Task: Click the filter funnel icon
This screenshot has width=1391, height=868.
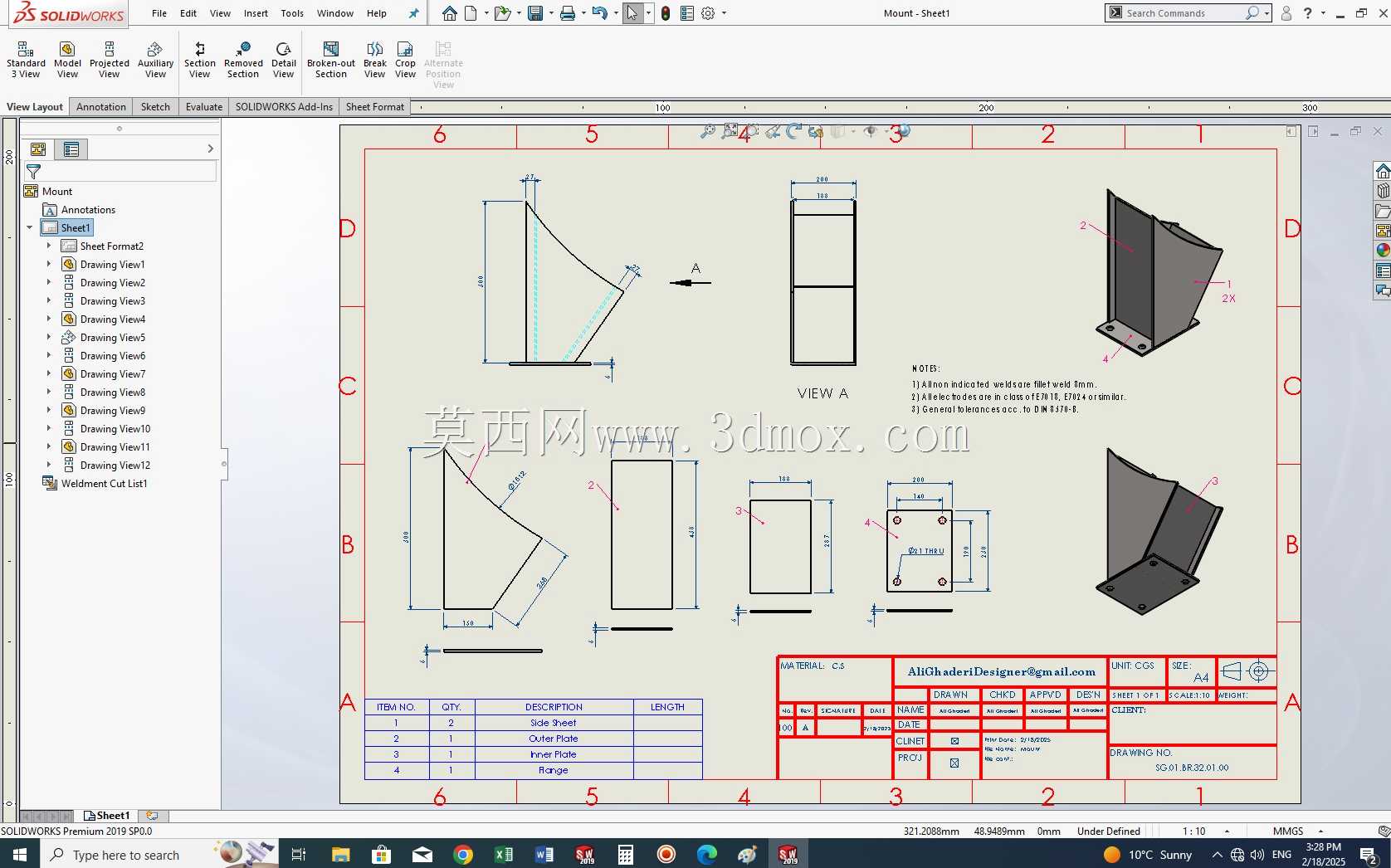Action: [x=33, y=172]
